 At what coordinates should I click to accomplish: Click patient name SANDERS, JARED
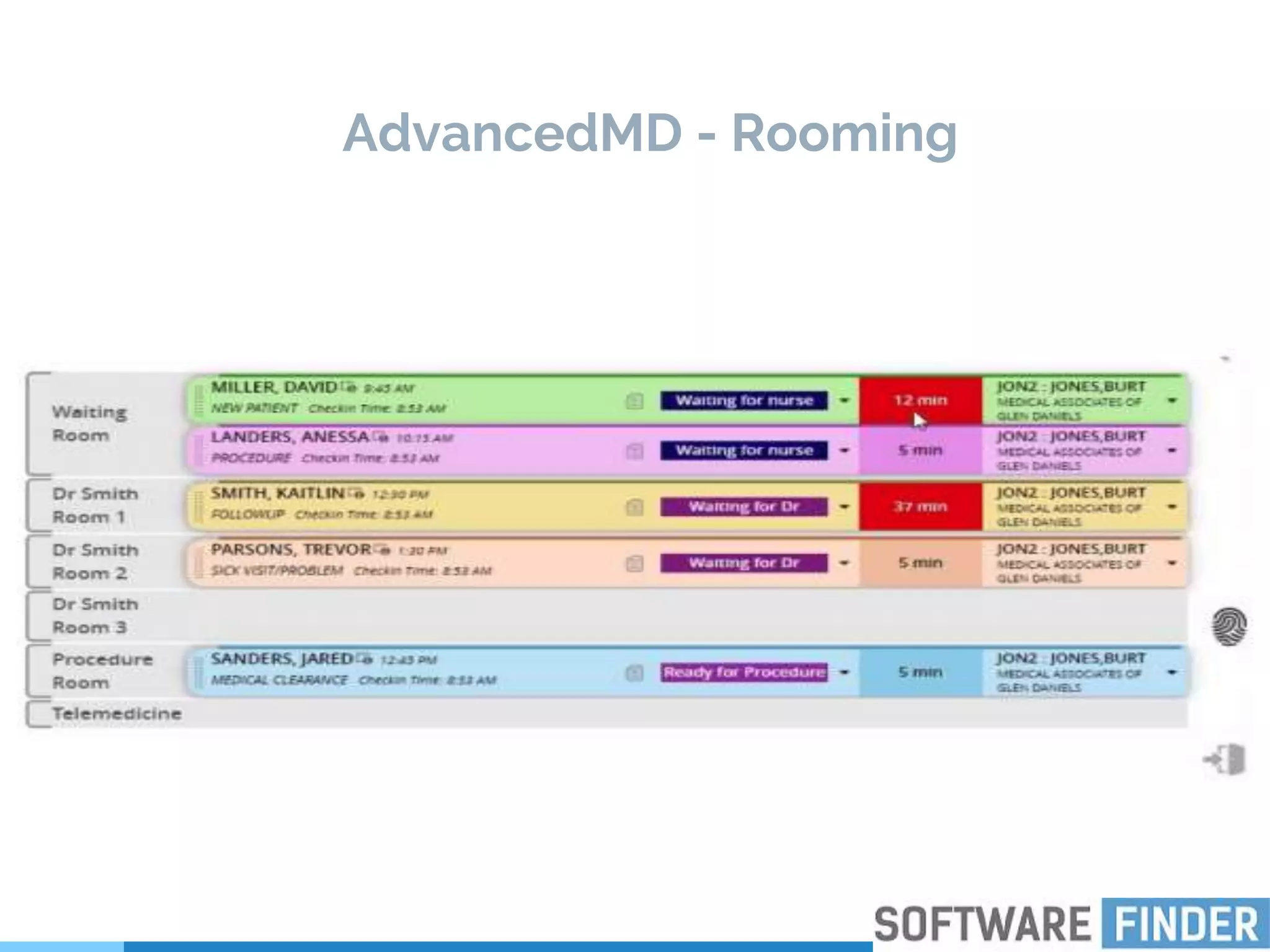pyautogui.click(x=282, y=658)
